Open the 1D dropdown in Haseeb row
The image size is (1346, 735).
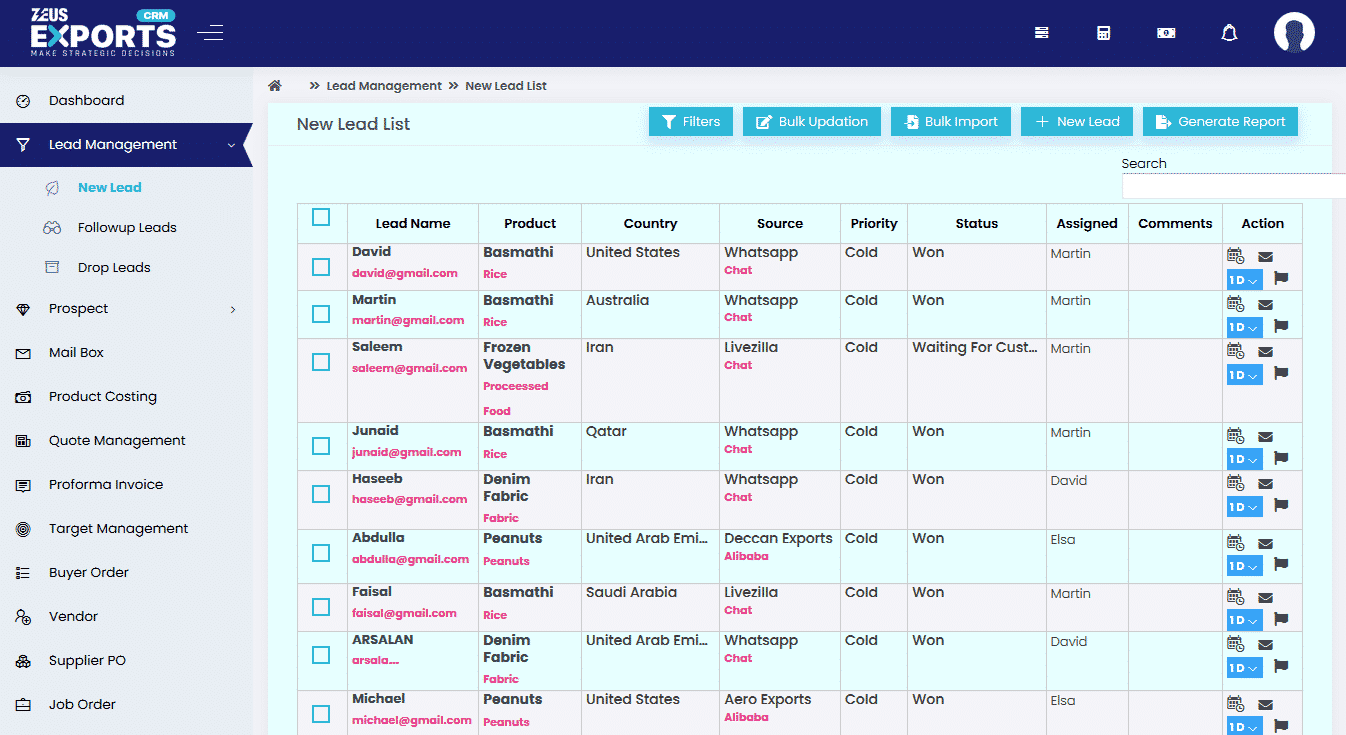pyautogui.click(x=1244, y=507)
